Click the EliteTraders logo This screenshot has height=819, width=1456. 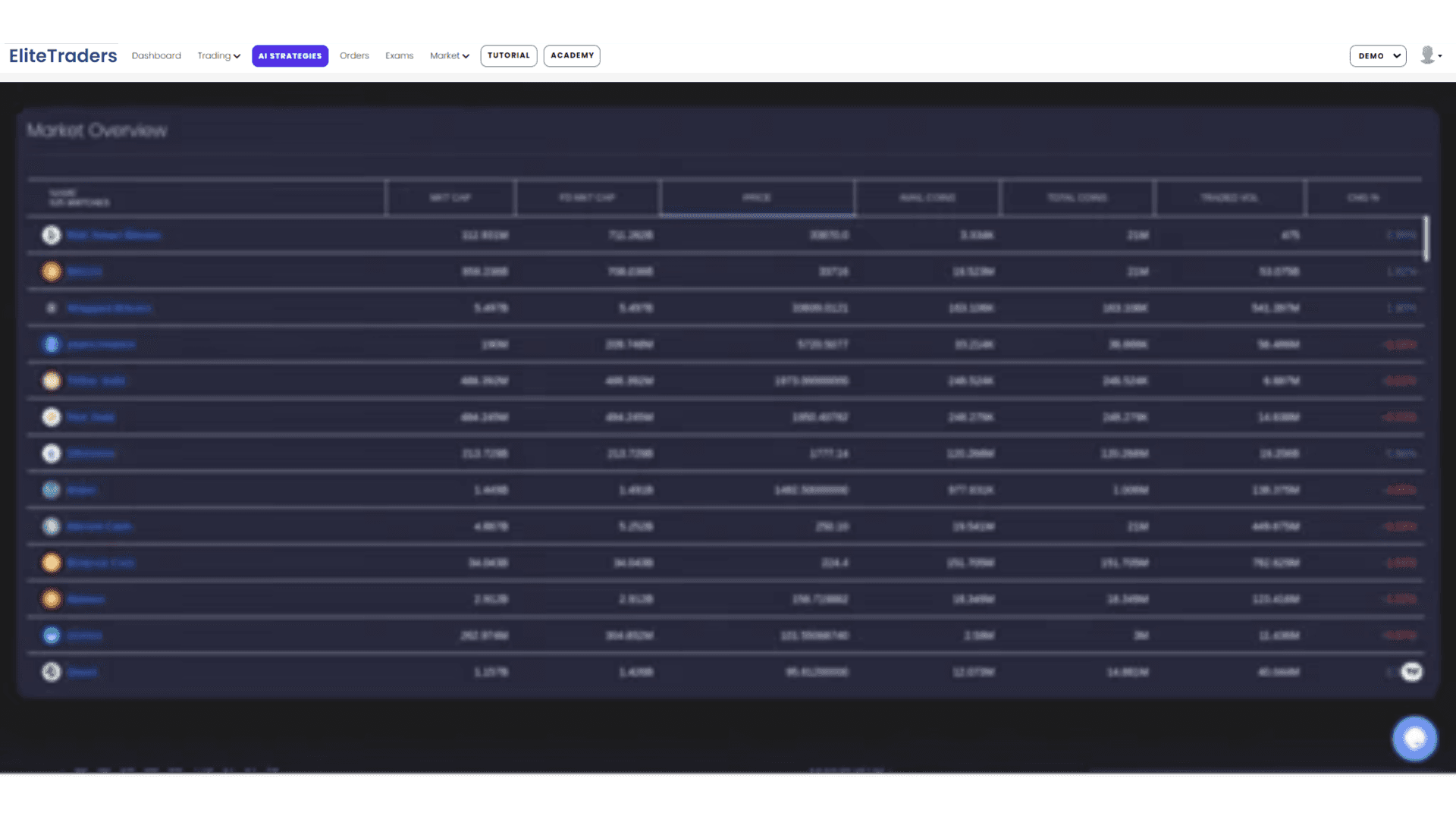pos(63,55)
